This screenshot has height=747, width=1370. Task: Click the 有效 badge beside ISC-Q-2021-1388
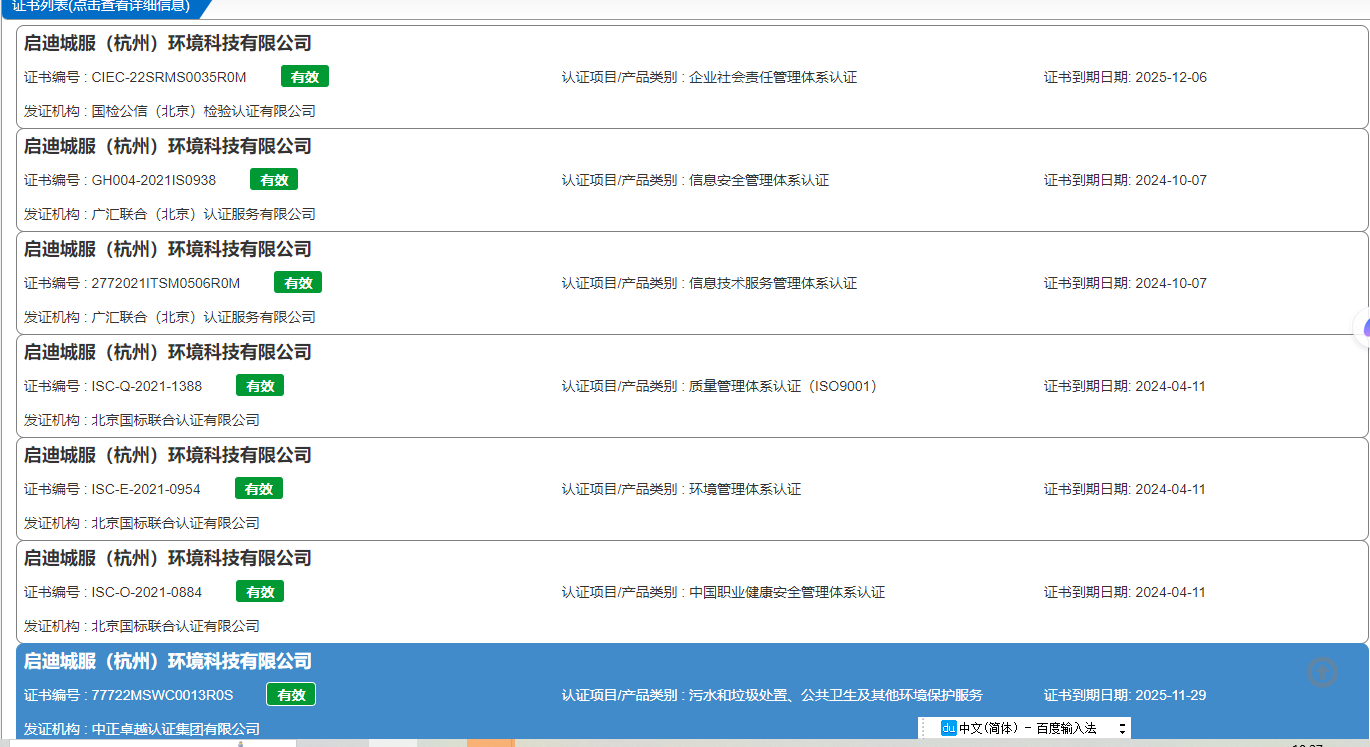point(260,386)
